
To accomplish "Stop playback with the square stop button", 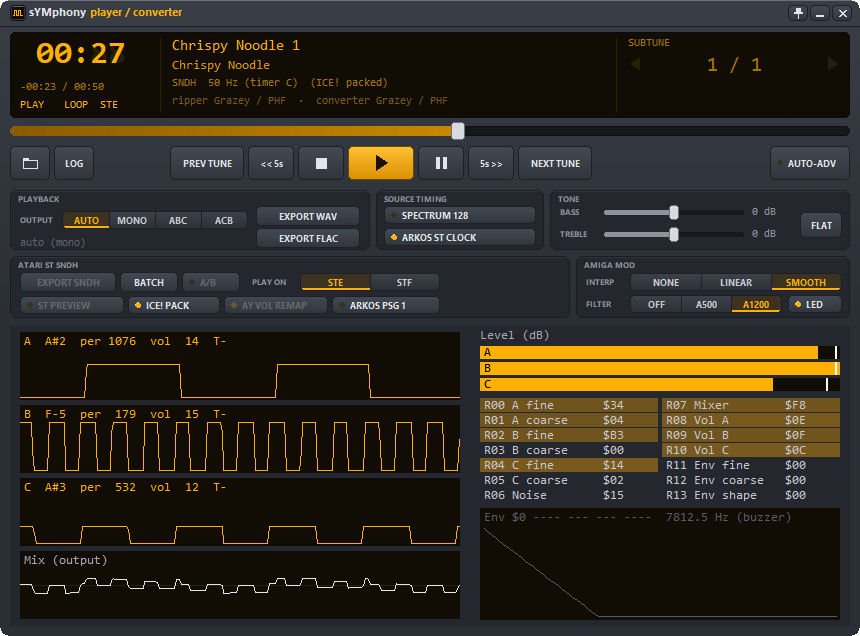I will pos(321,163).
